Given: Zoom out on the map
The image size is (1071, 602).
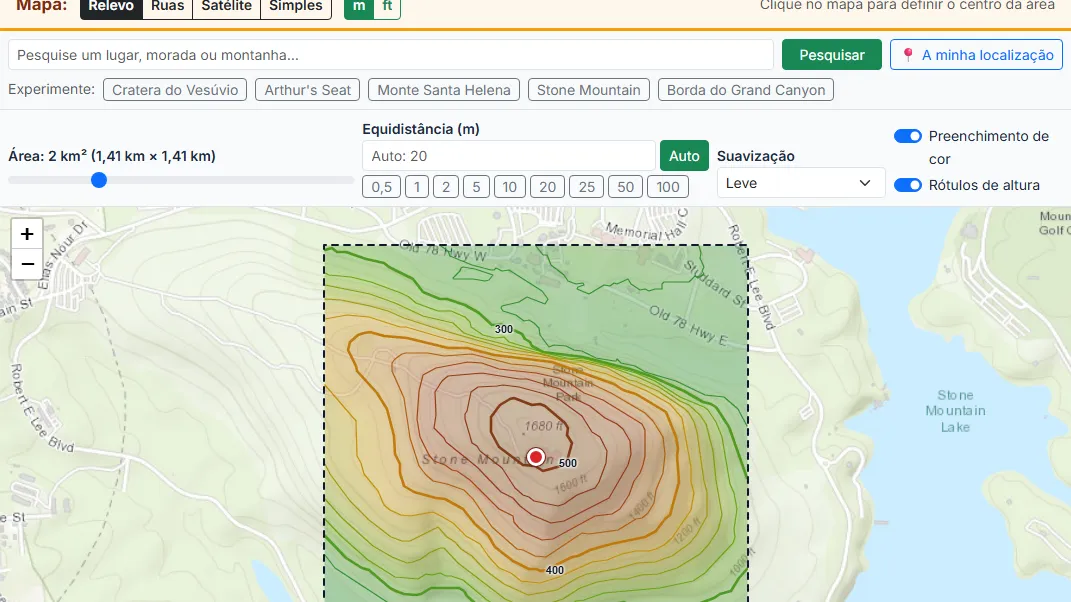Looking at the screenshot, I should pyautogui.click(x=27, y=264).
